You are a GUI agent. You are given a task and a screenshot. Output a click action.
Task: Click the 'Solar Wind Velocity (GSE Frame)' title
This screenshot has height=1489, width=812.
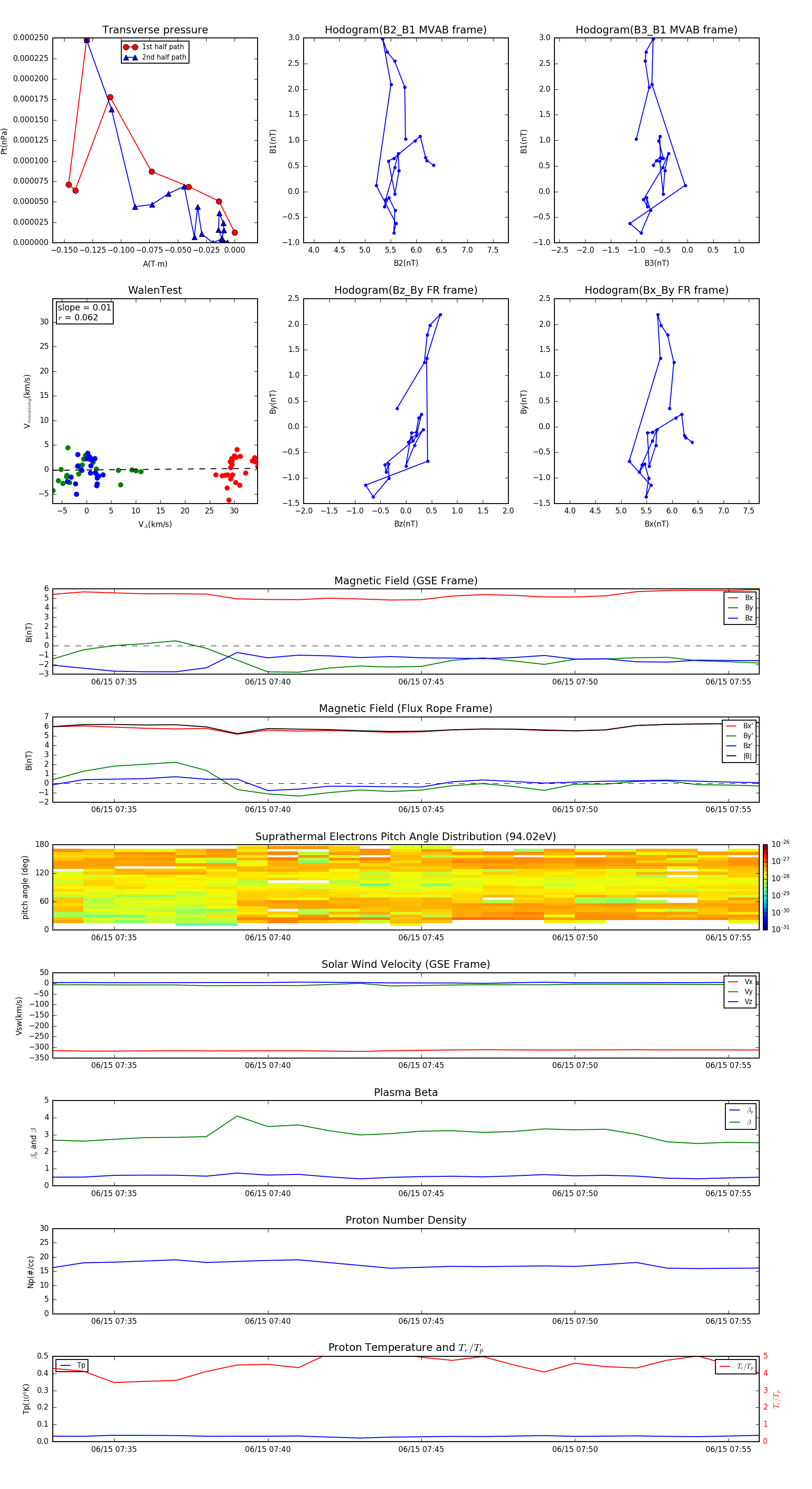406,964
